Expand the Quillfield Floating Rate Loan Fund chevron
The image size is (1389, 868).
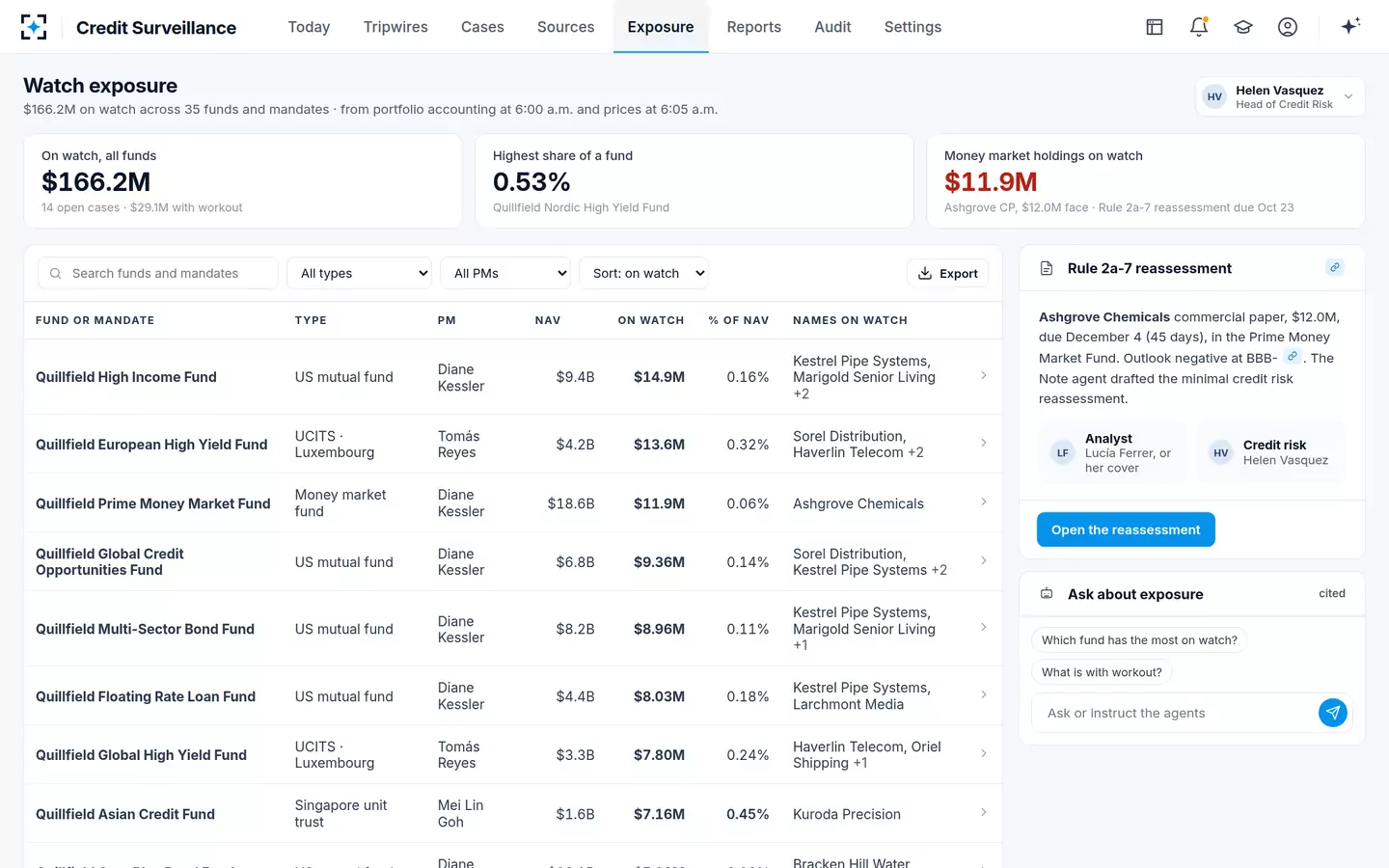(x=984, y=695)
